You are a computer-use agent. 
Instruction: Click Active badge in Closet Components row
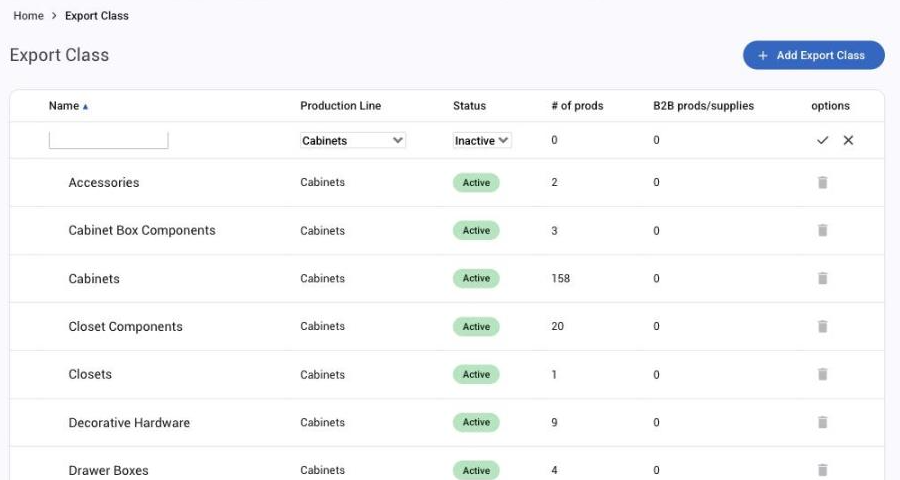[476, 326]
